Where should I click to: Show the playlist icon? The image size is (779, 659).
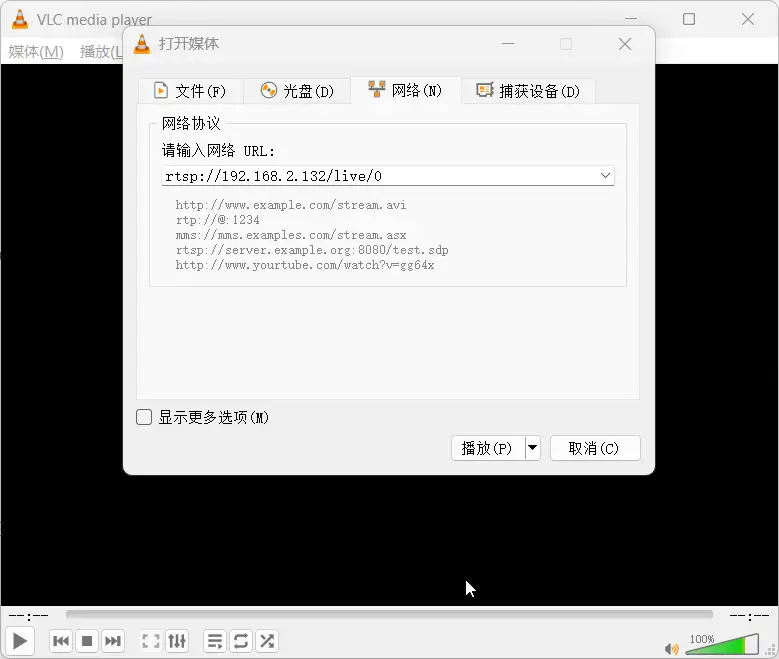(214, 641)
